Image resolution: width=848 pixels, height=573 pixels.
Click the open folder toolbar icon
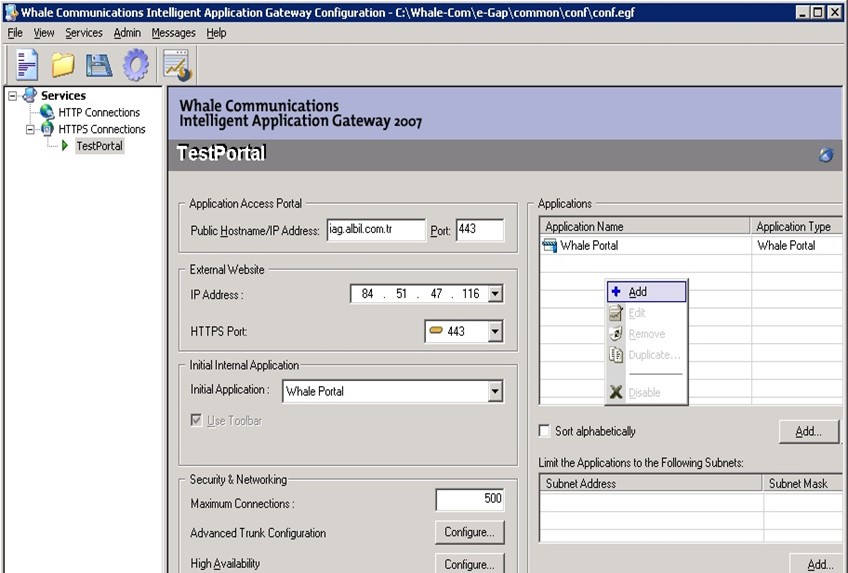[63, 65]
